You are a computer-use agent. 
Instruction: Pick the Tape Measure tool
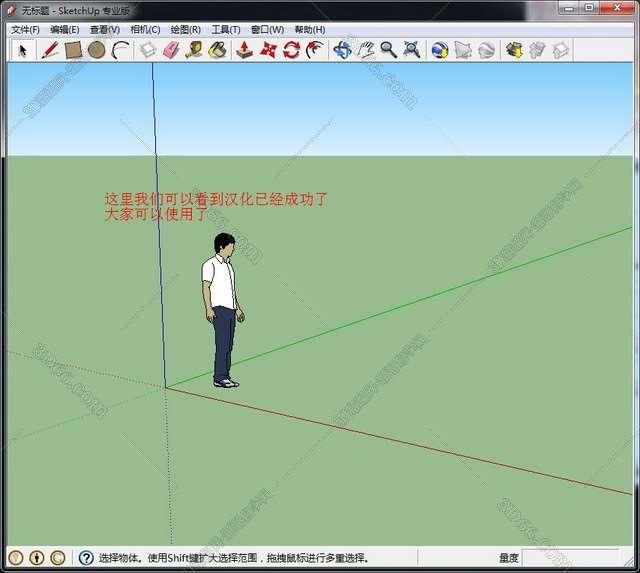coord(194,50)
